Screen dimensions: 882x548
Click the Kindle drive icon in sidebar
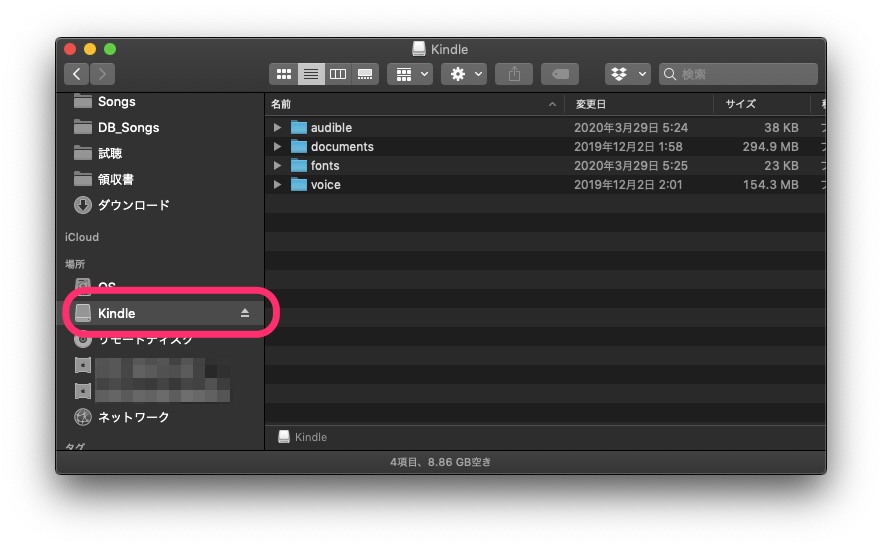(x=83, y=313)
